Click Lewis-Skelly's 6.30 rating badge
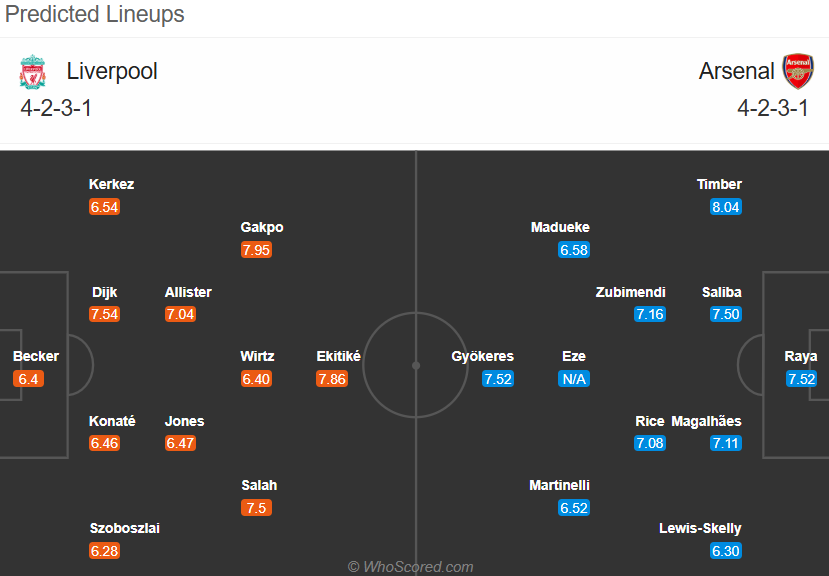The height and width of the screenshot is (576, 829). [x=725, y=551]
